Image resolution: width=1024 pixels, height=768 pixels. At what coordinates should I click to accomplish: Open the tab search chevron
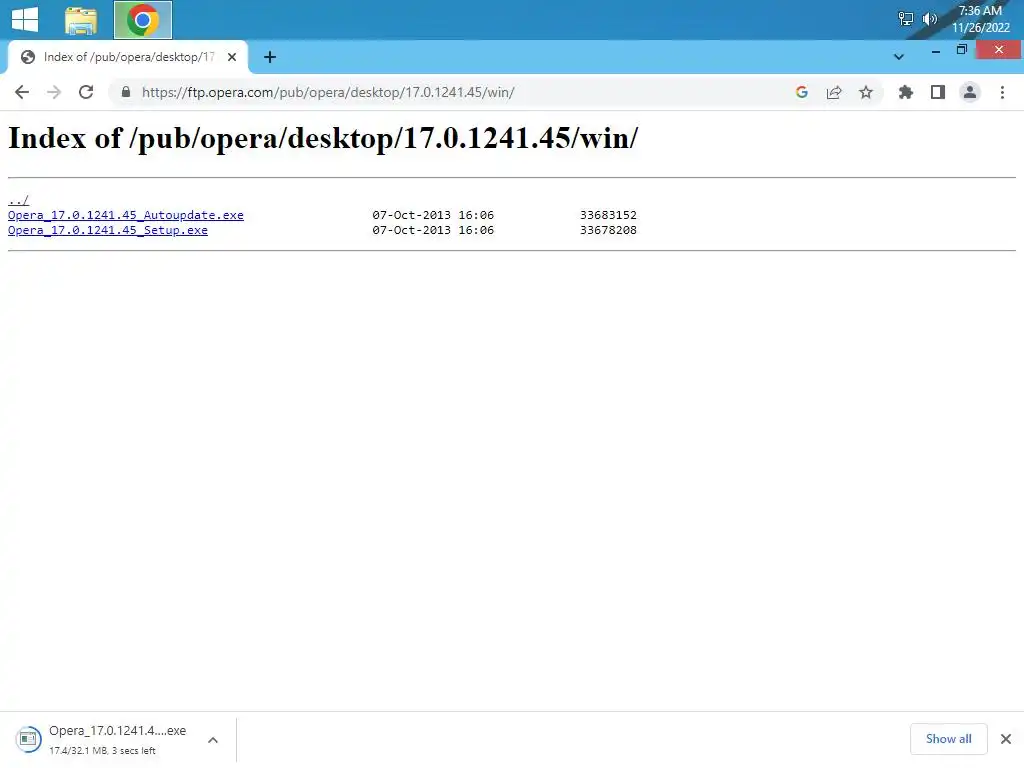899,57
